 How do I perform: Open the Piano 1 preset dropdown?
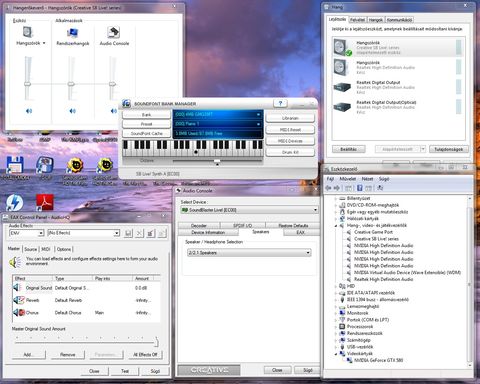pos(258,124)
